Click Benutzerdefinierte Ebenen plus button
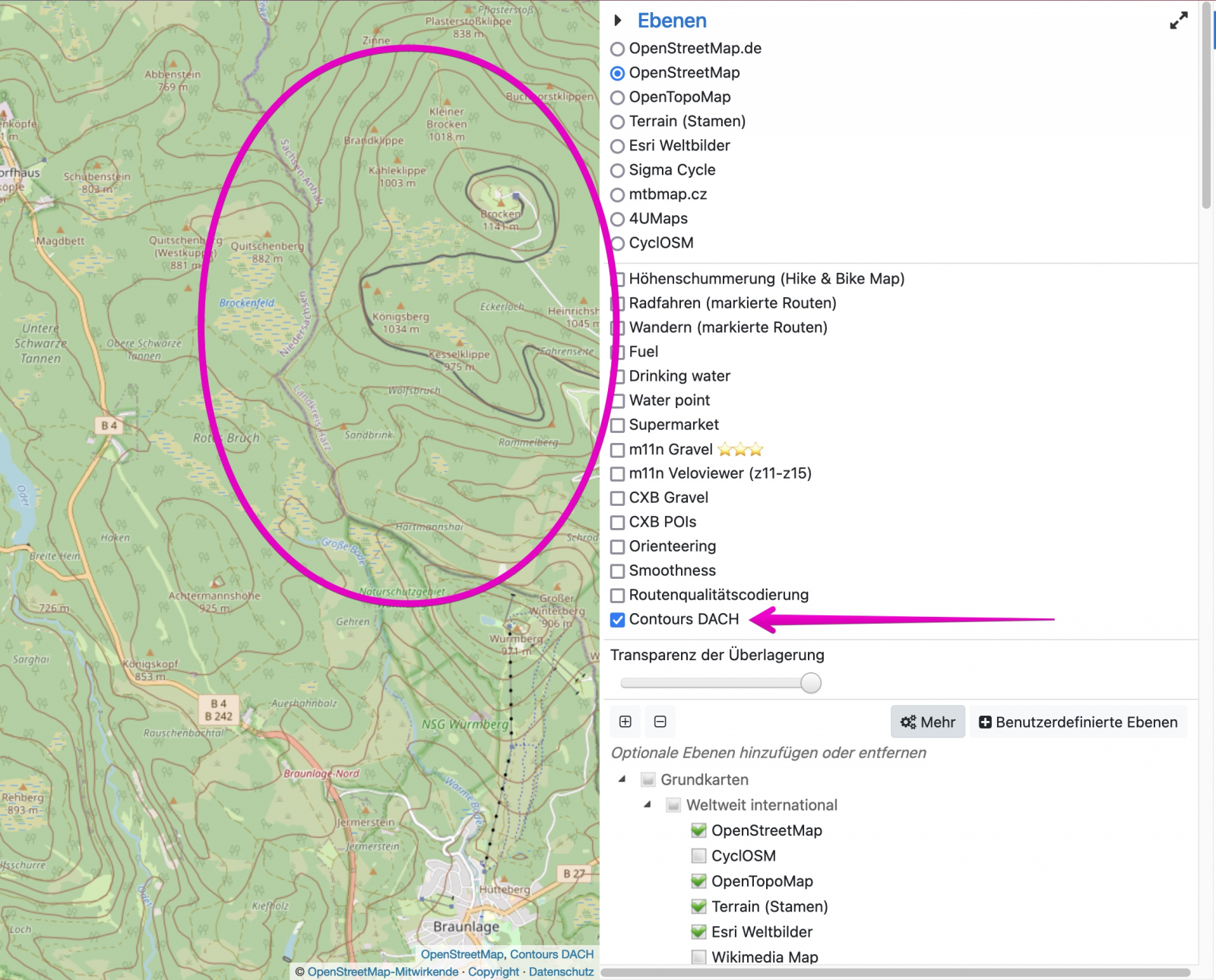Image resolution: width=1216 pixels, height=980 pixels. click(1078, 722)
